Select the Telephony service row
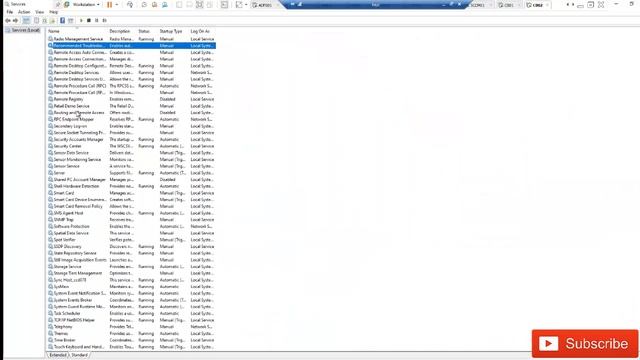The image size is (640, 360). pyautogui.click(x=131, y=327)
